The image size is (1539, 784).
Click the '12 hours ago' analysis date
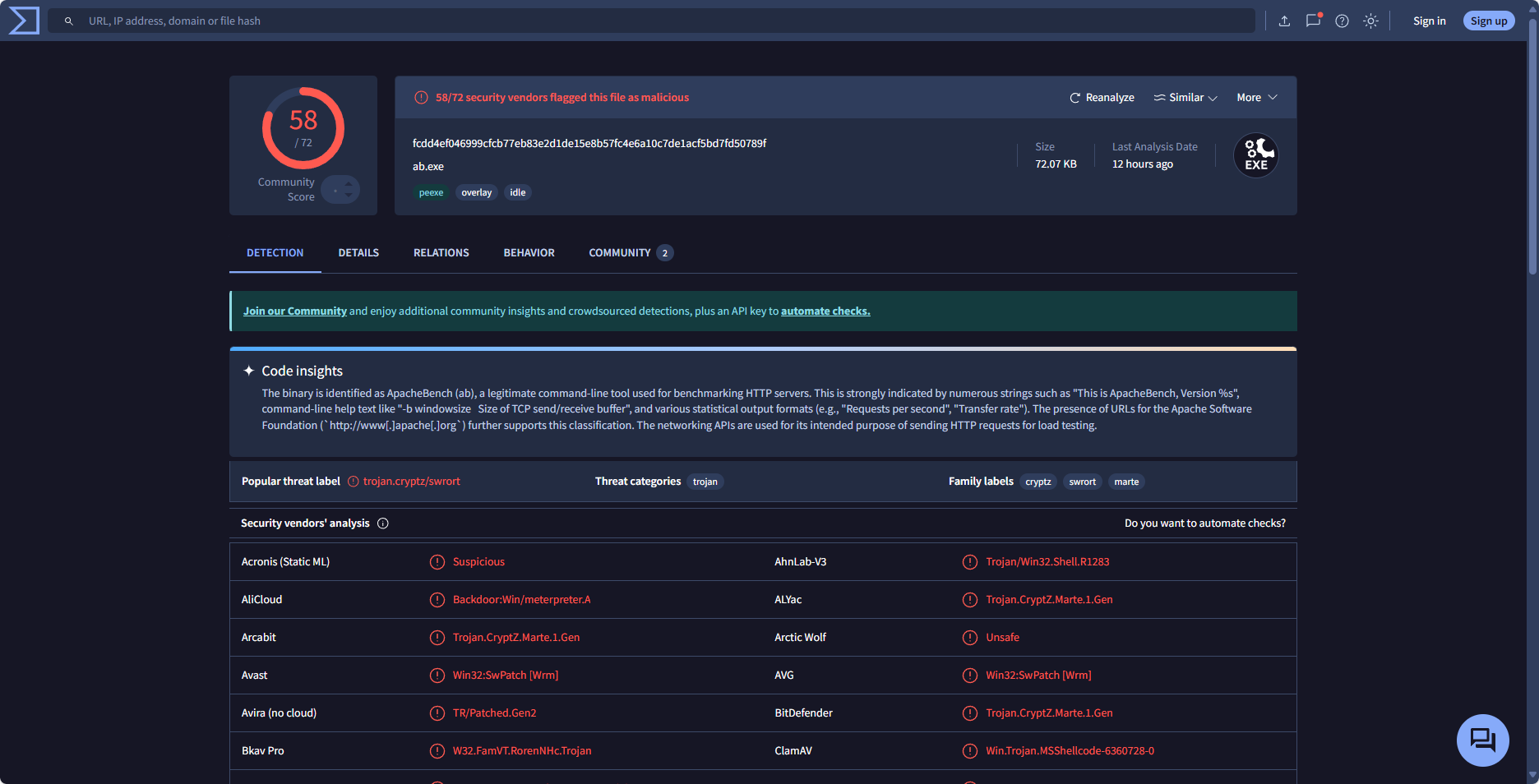click(1143, 164)
